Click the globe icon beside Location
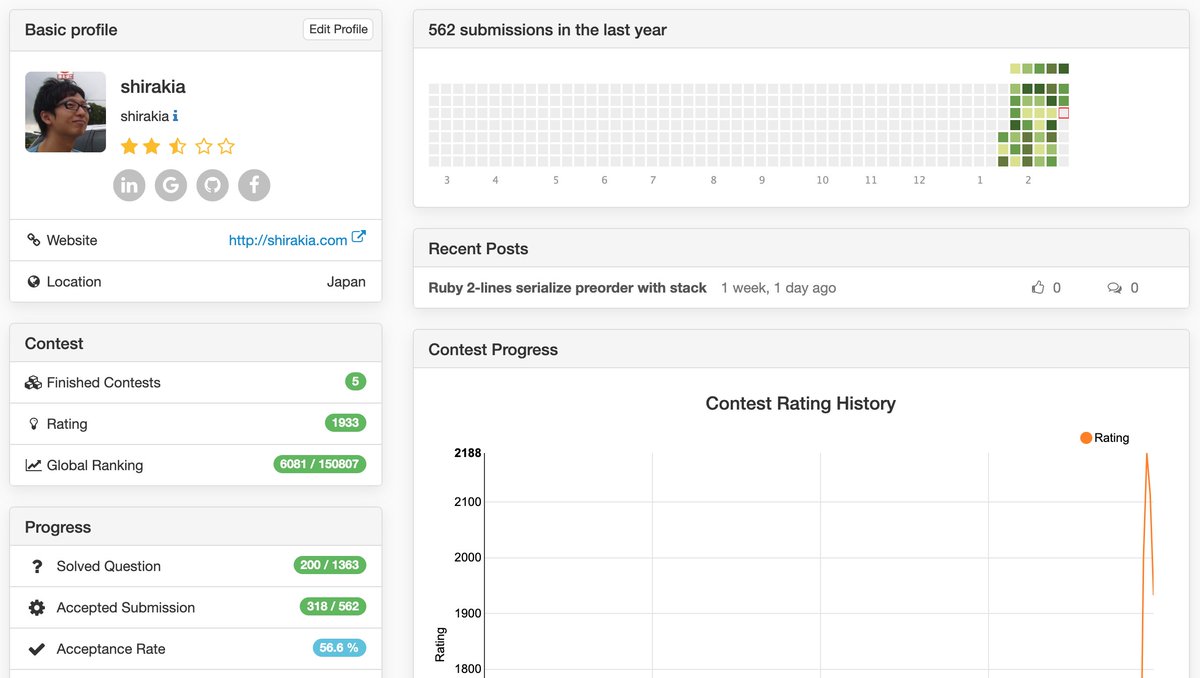This screenshot has height=678, width=1200. pyautogui.click(x=34, y=282)
